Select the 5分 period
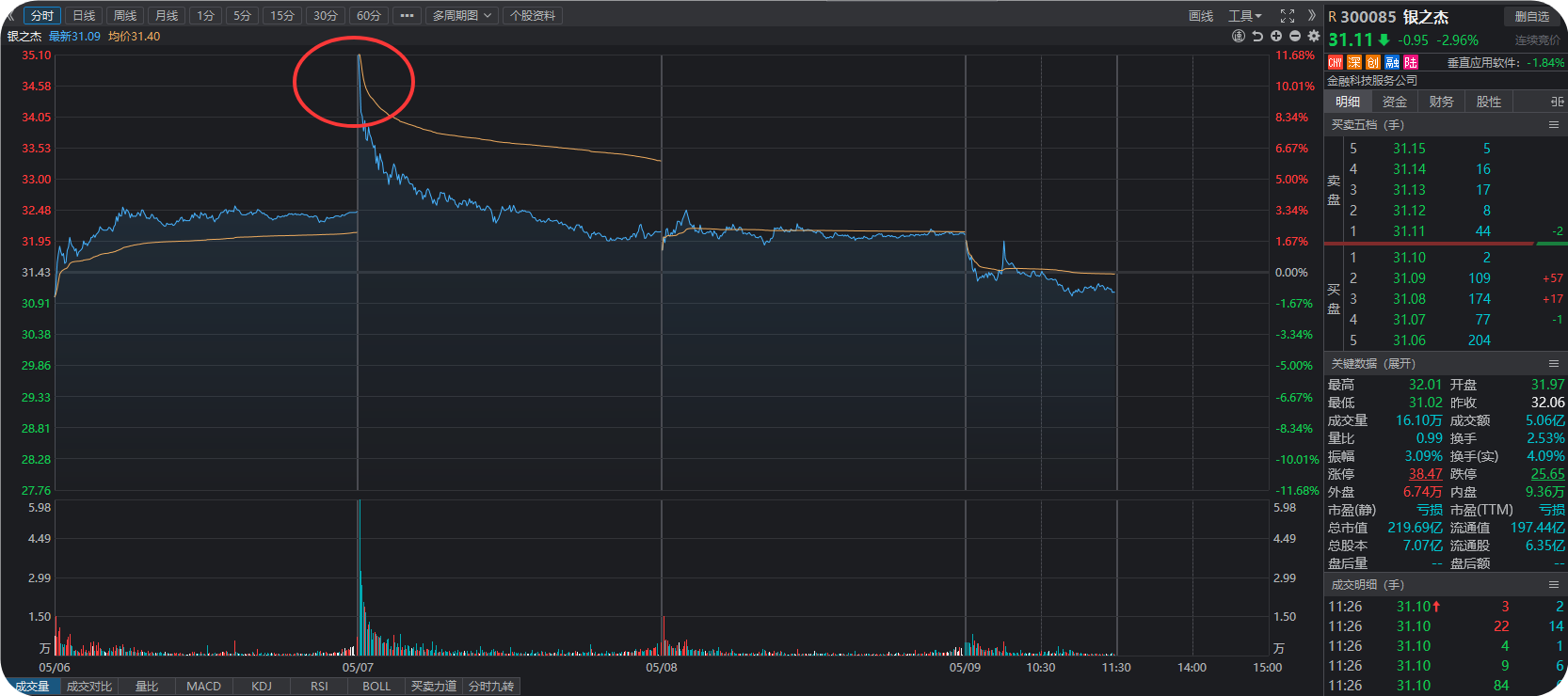Viewport: 1568px width, 696px height. [243, 15]
